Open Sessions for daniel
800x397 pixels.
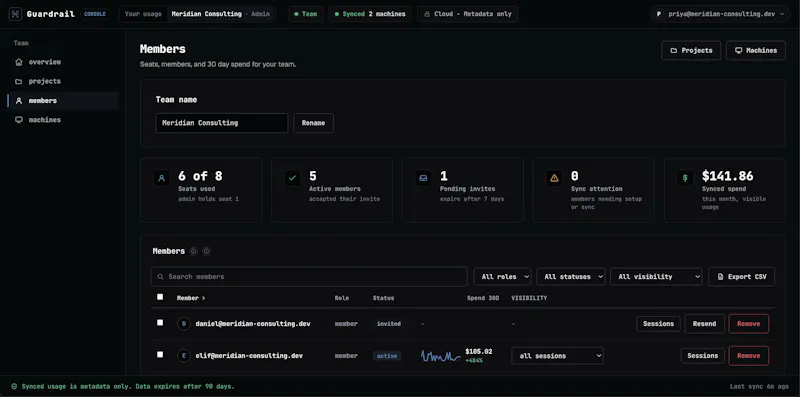[658, 324]
